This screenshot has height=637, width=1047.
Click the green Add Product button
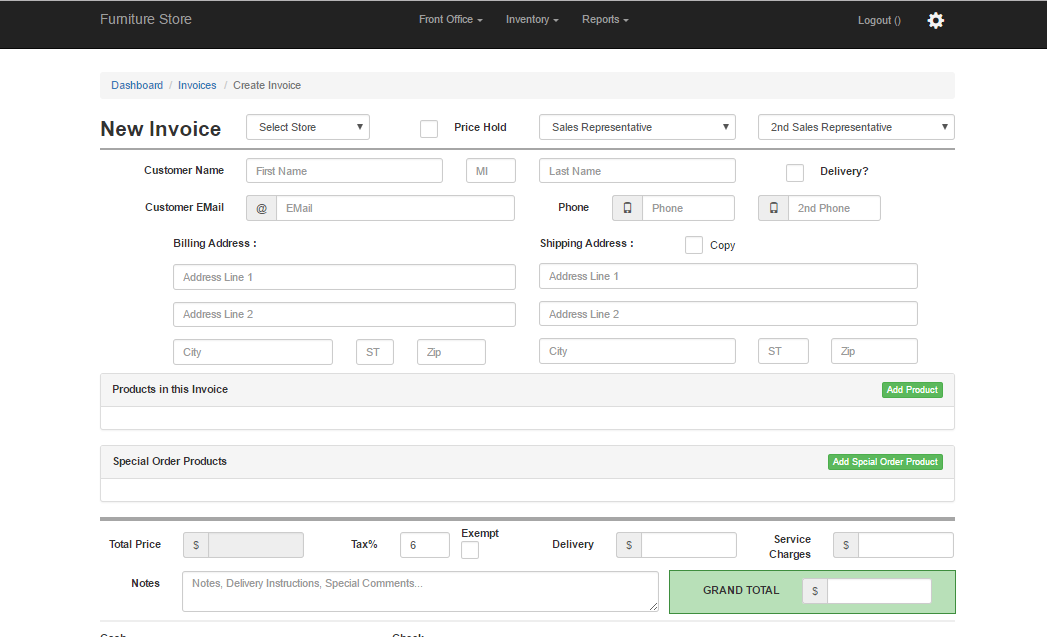(x=912, y=390)
